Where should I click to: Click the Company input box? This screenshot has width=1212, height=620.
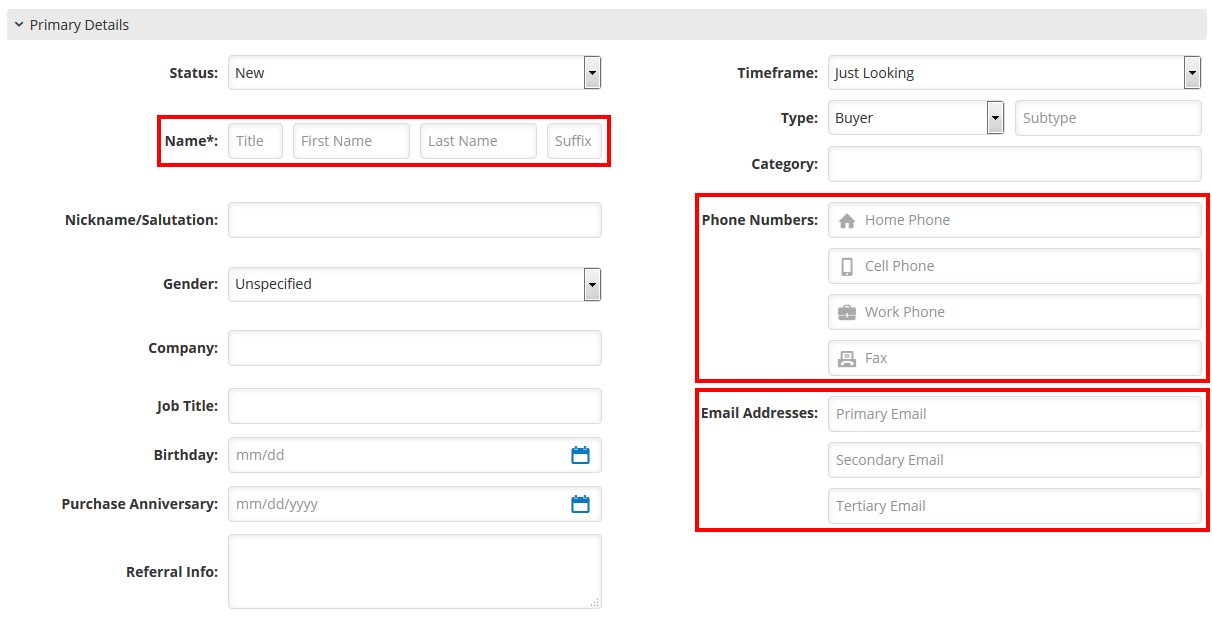pyautogui.click(x=415, y=348)
